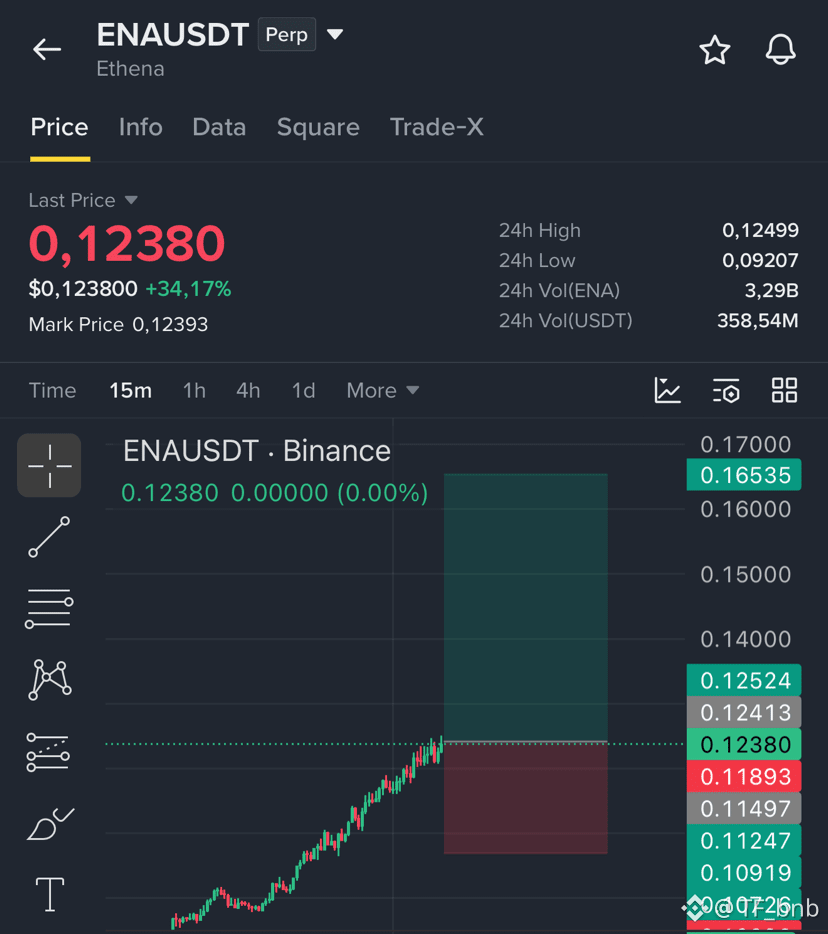The height and width of the screenshot is (934, 828).
Task: Select the 1h timeframe
Action: 194,391
